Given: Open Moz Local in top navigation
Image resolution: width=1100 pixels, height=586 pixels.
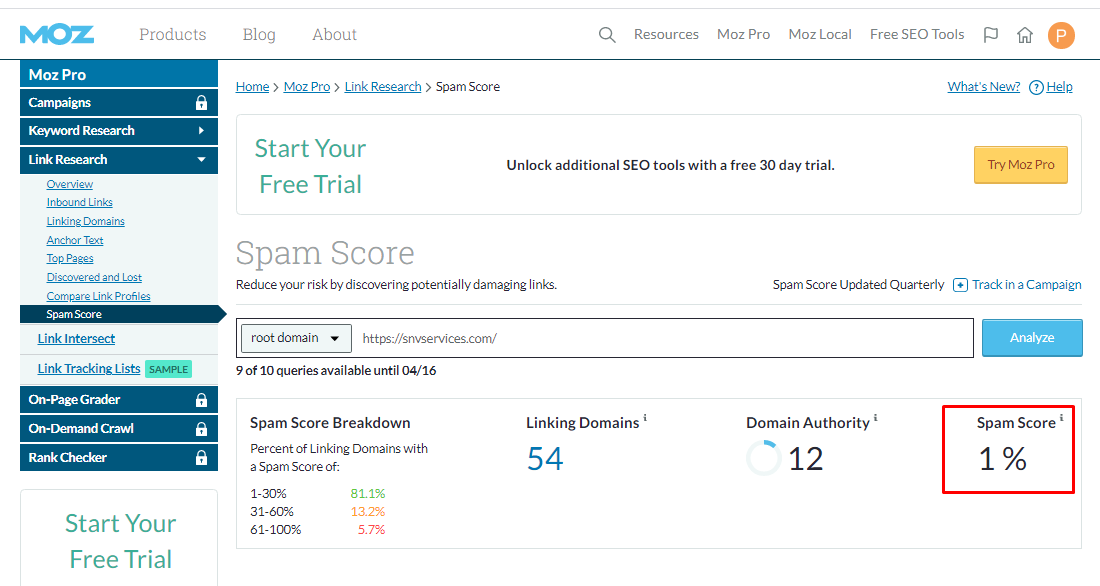Looking at the screenshot, I should [820, 34].
